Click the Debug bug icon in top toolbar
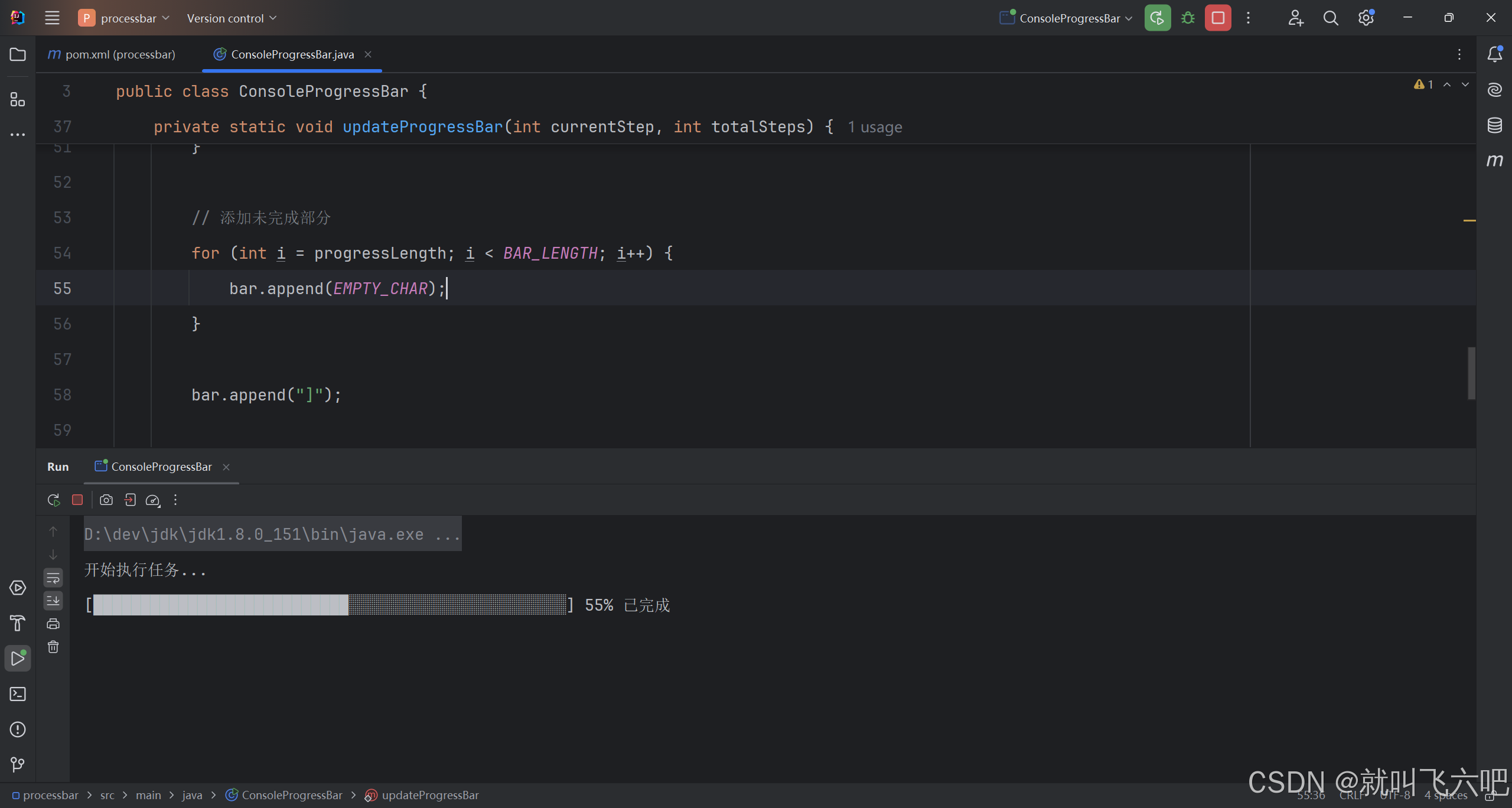This screenshot has height=808, width=1512. click(1188, 18)
